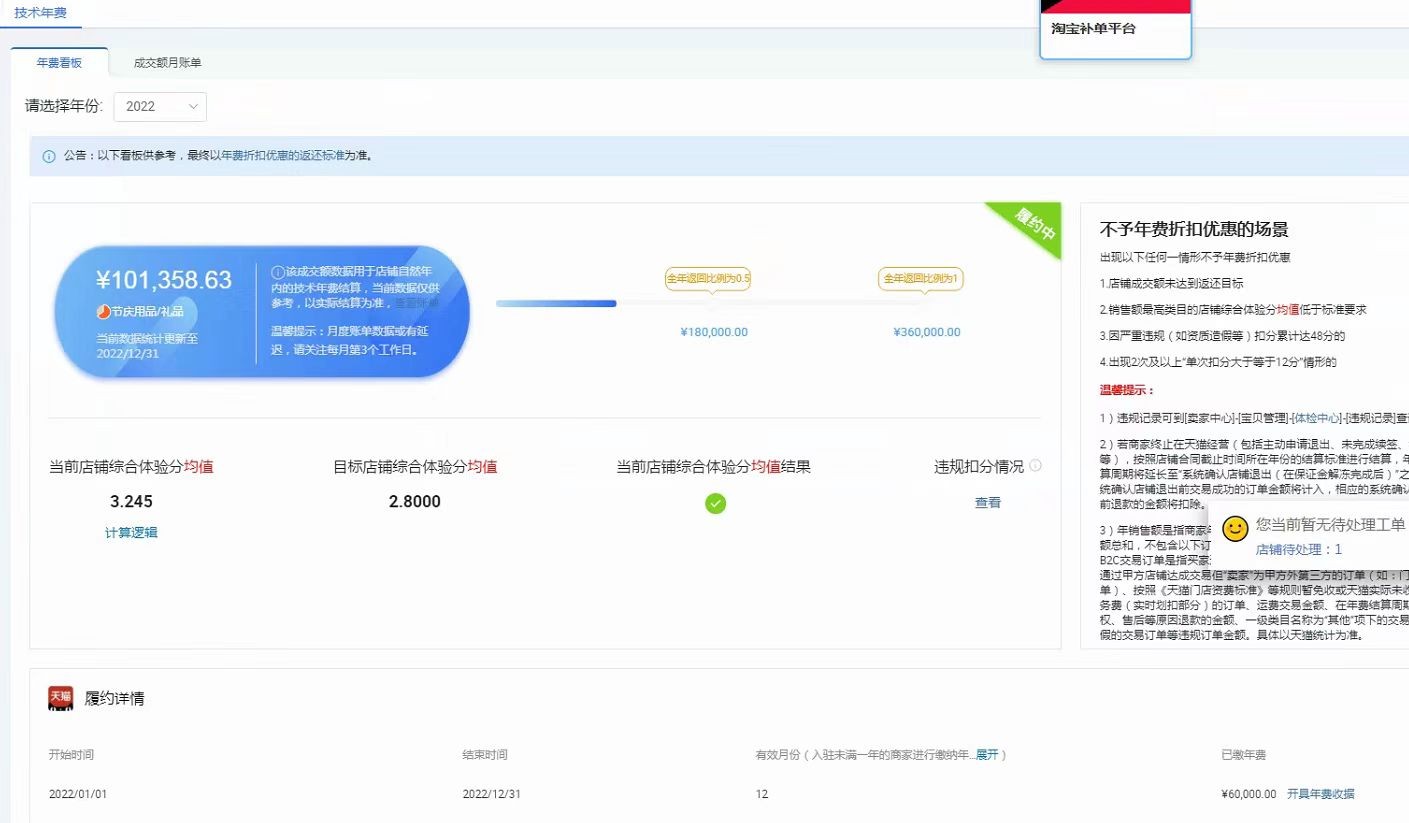Click the 不予年费折扣优惠的场景 heading
The image size is (1409, 823).
coord(1194,229)
